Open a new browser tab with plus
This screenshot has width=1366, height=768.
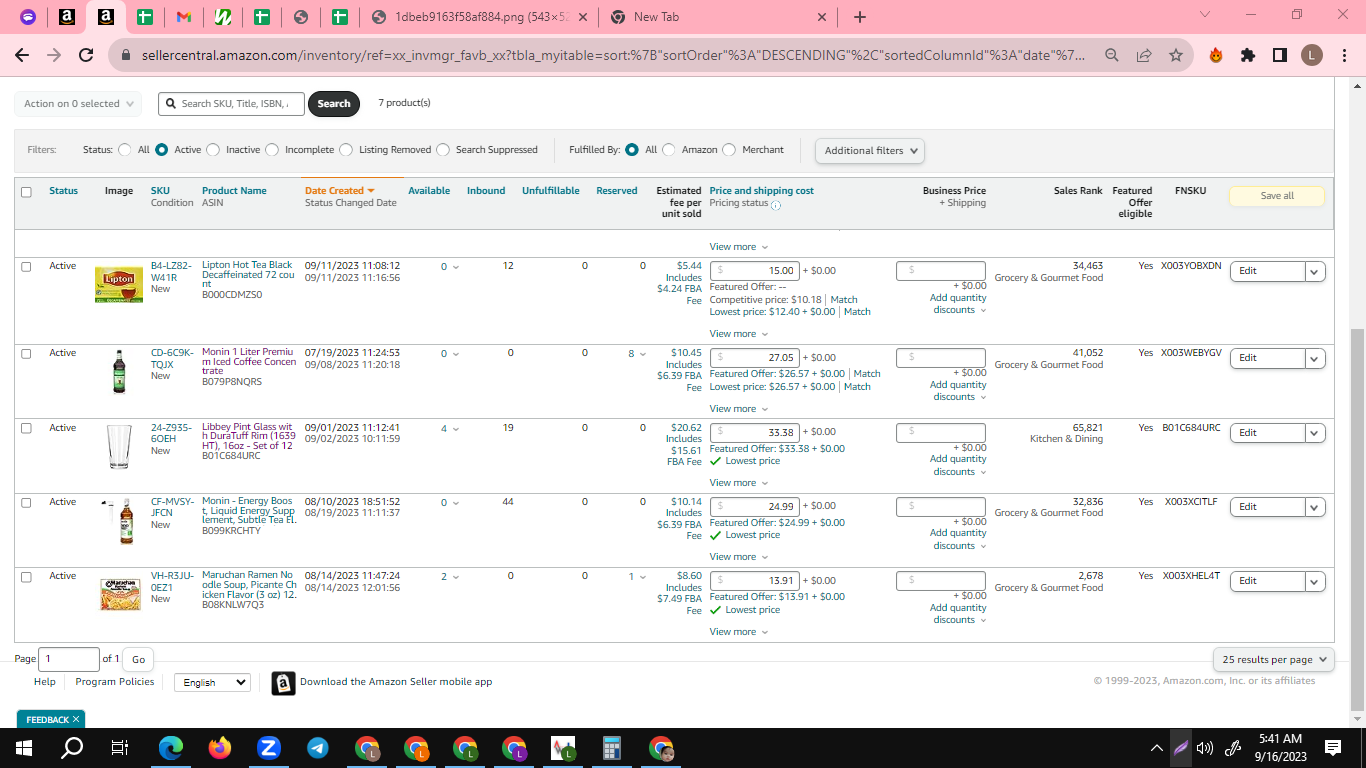[x=860, y=17]
